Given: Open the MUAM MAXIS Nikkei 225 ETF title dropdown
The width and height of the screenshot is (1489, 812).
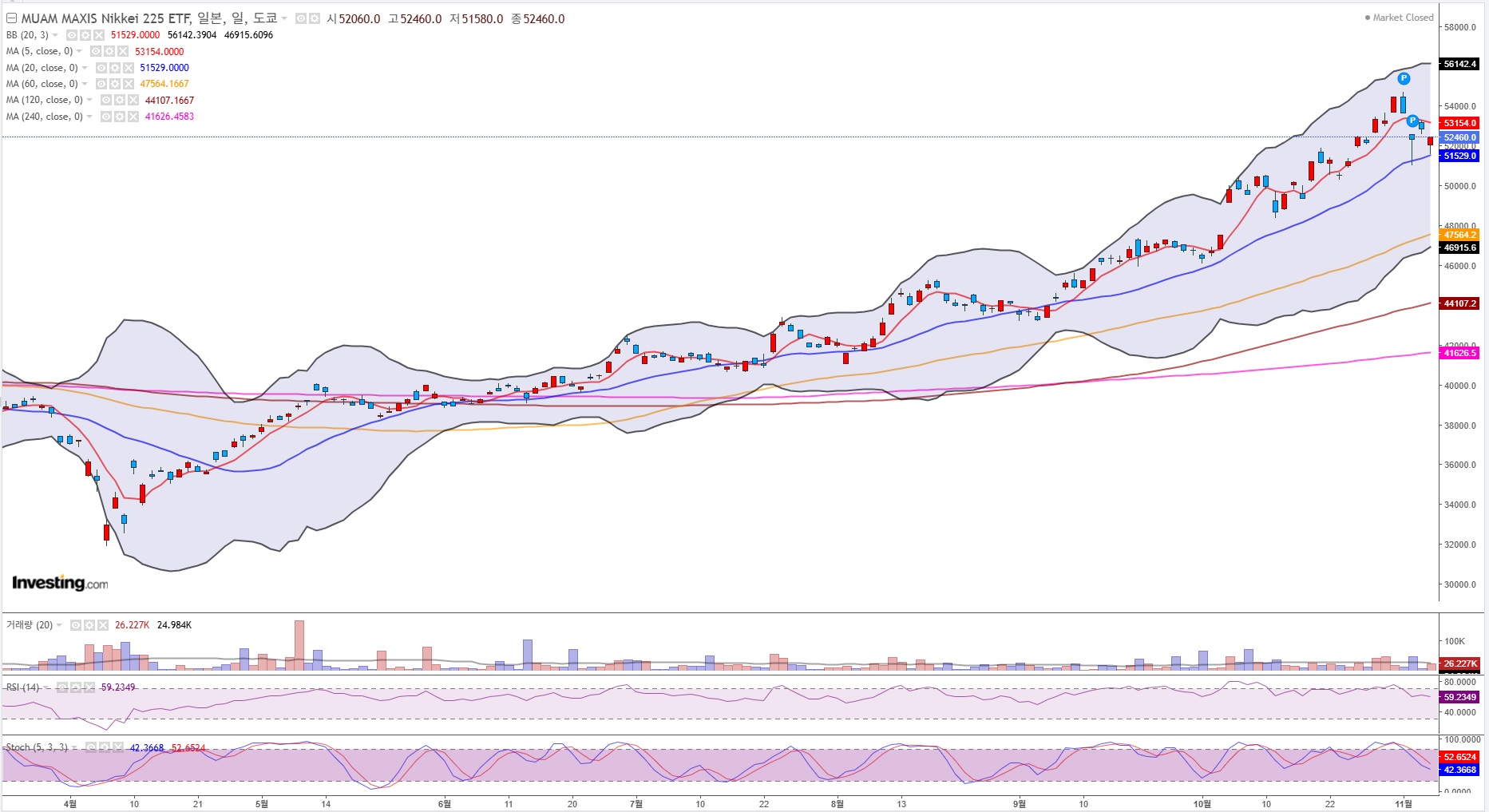Looking at the screenshot, I should pos(284,18).
